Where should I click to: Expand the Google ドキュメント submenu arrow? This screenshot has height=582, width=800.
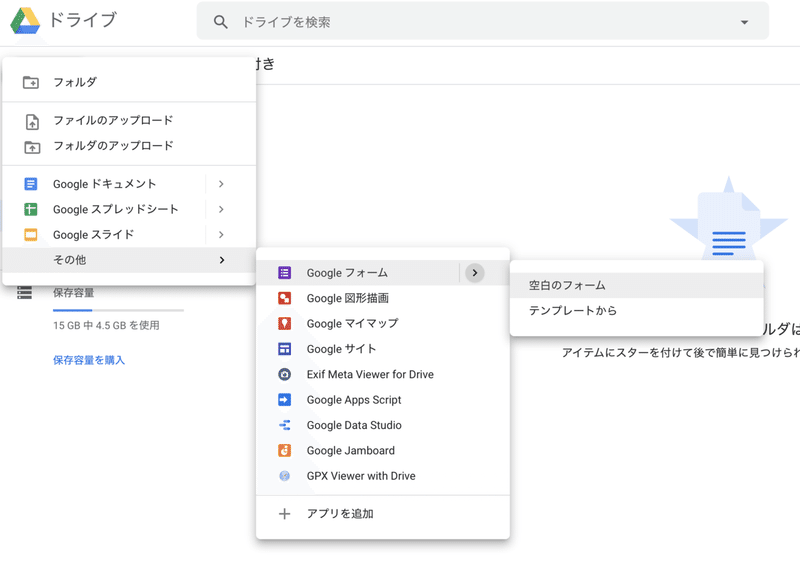coord(222,184)
